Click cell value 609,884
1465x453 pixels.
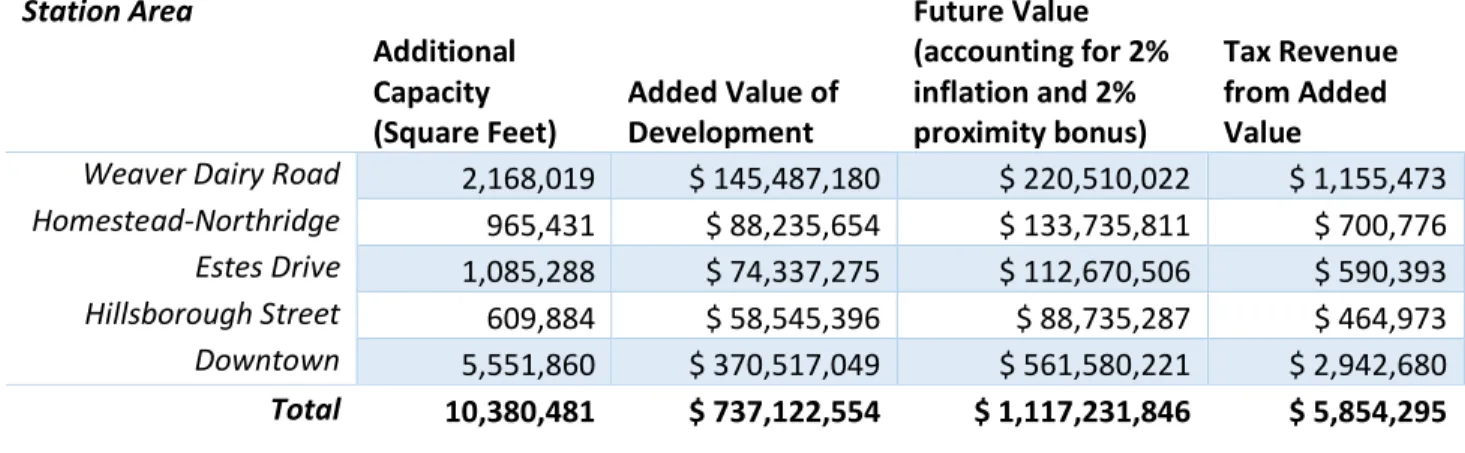pos(541,319)
